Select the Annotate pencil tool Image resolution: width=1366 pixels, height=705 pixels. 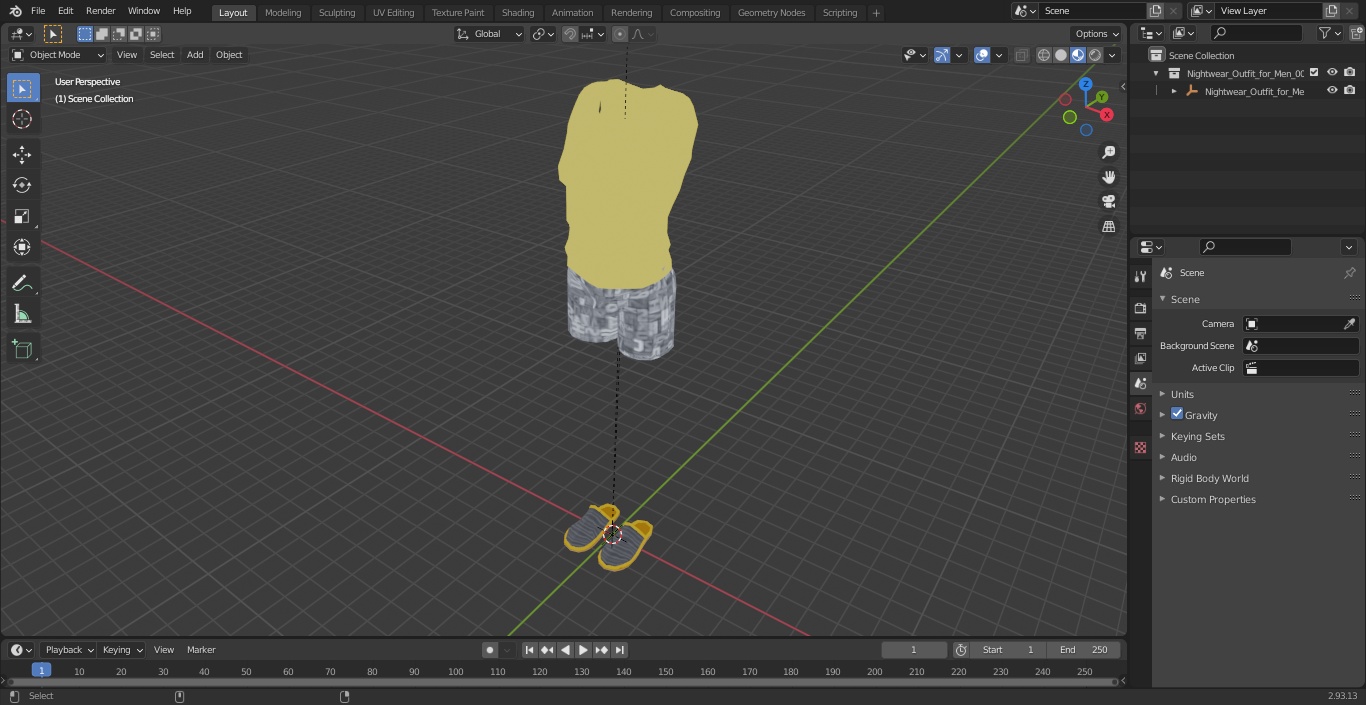[22, 284]
